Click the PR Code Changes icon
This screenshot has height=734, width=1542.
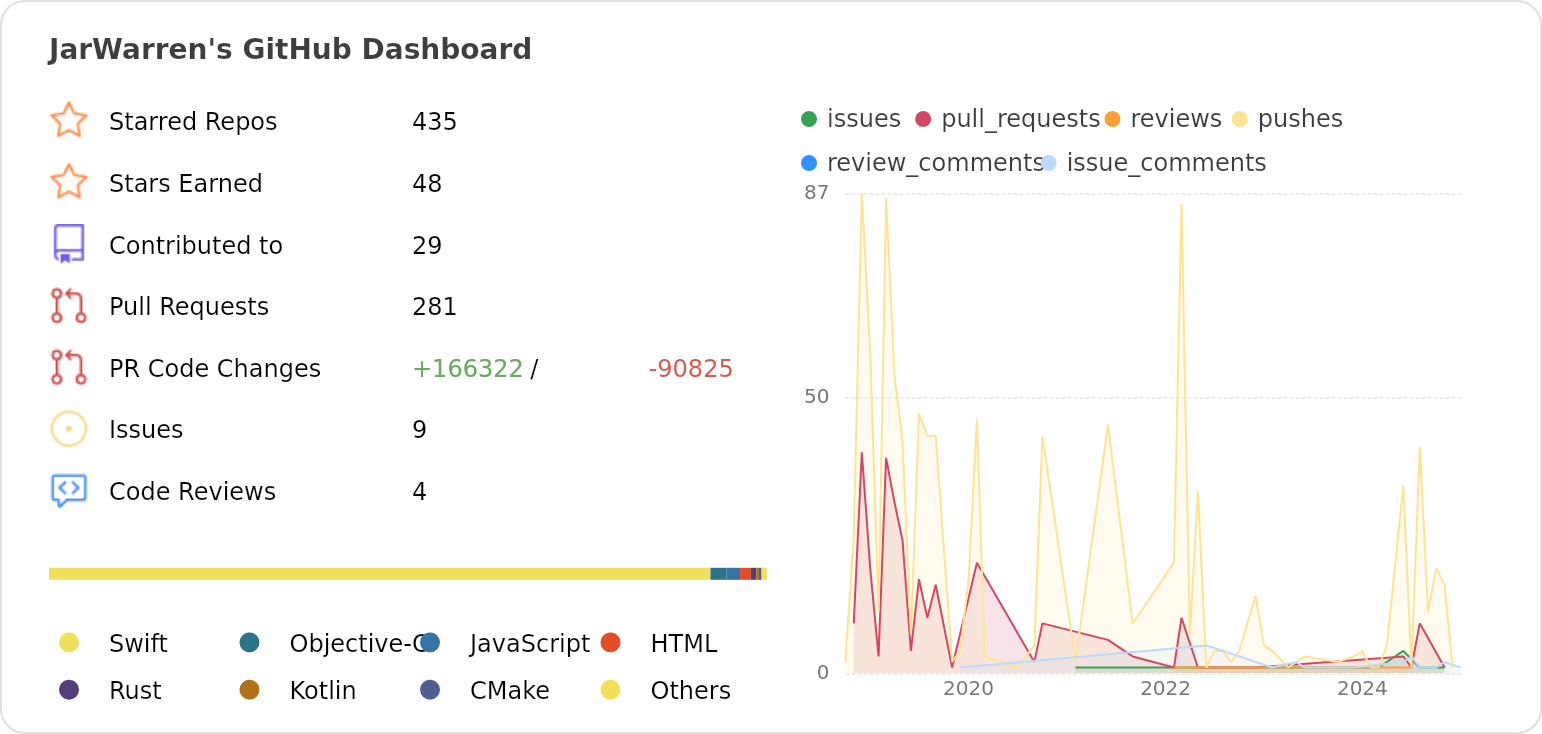click(x=69, y=368)
